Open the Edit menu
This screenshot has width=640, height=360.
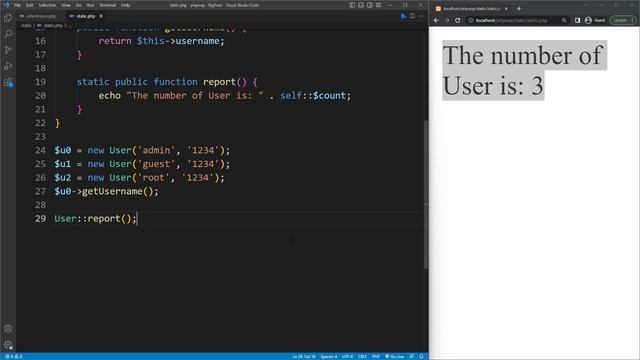coord(29,5)
